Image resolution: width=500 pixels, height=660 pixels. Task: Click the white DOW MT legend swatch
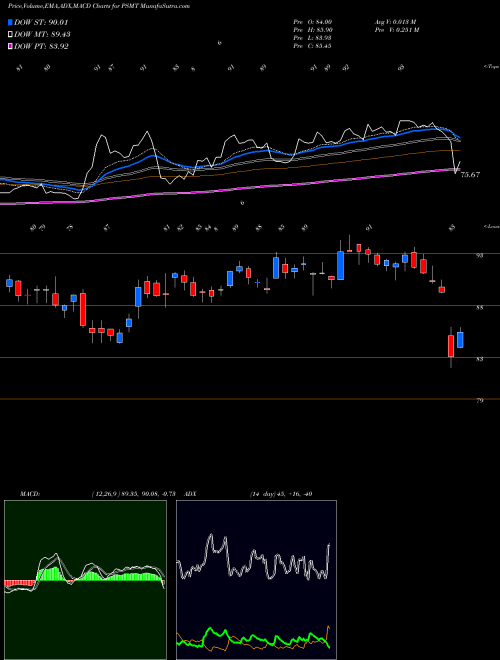[x=11, y=35]
